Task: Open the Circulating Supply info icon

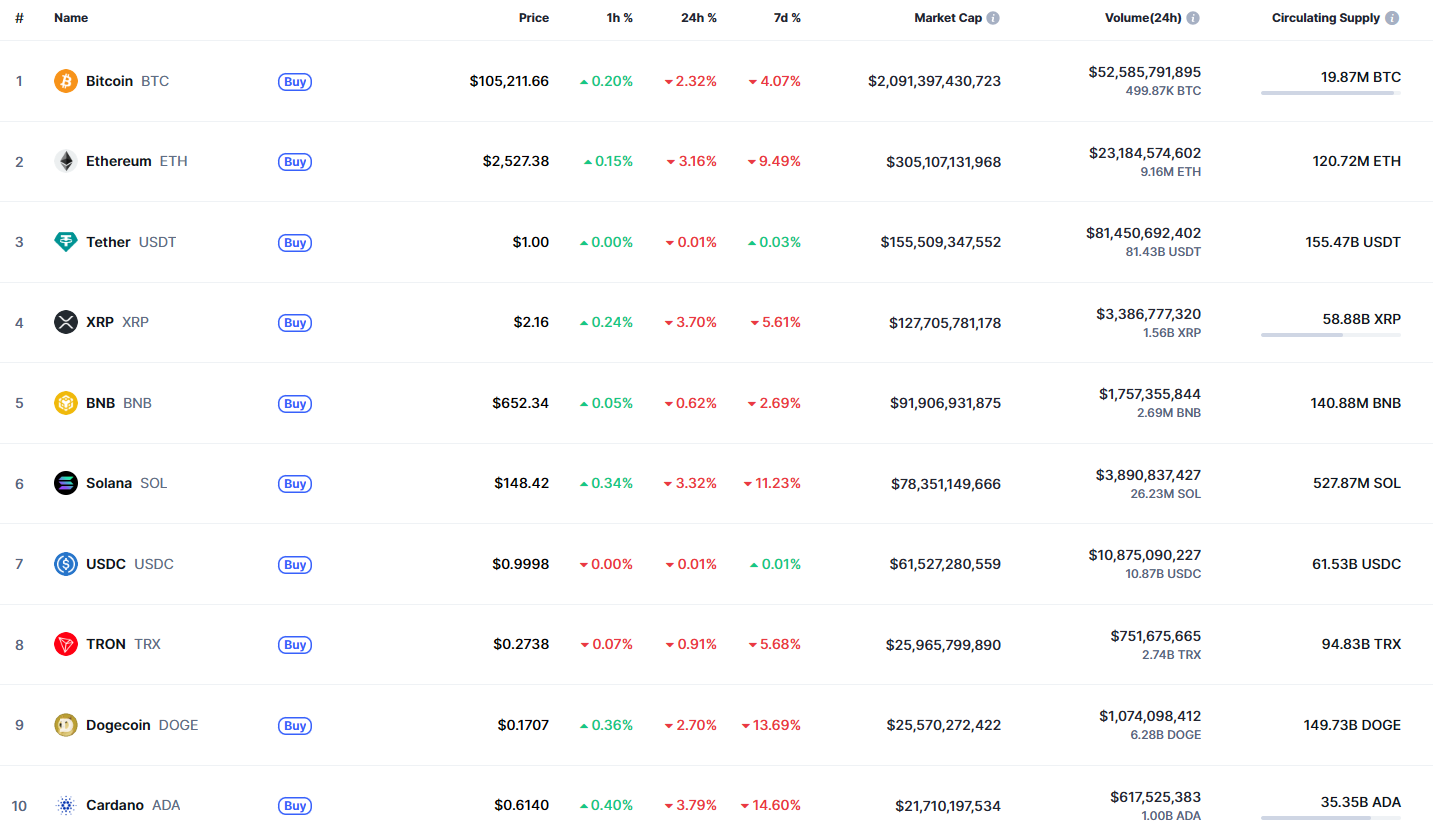Action: [x=1392, y=18]
